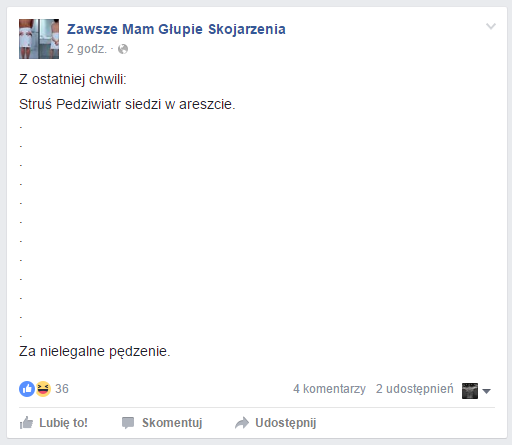Click the speech bubble icon beside Skomentuj
This screenshot has width=512, height=445.
128,423
